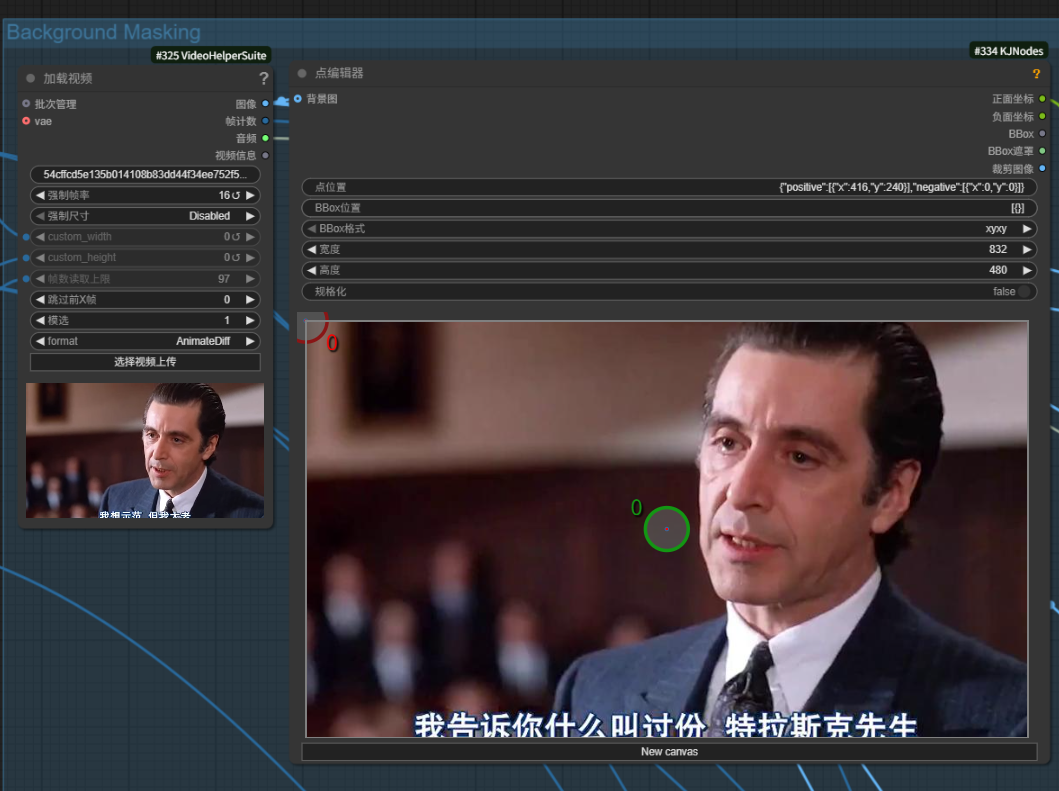
Task: Select the Background Masking group title
Action: pos(103,32)
